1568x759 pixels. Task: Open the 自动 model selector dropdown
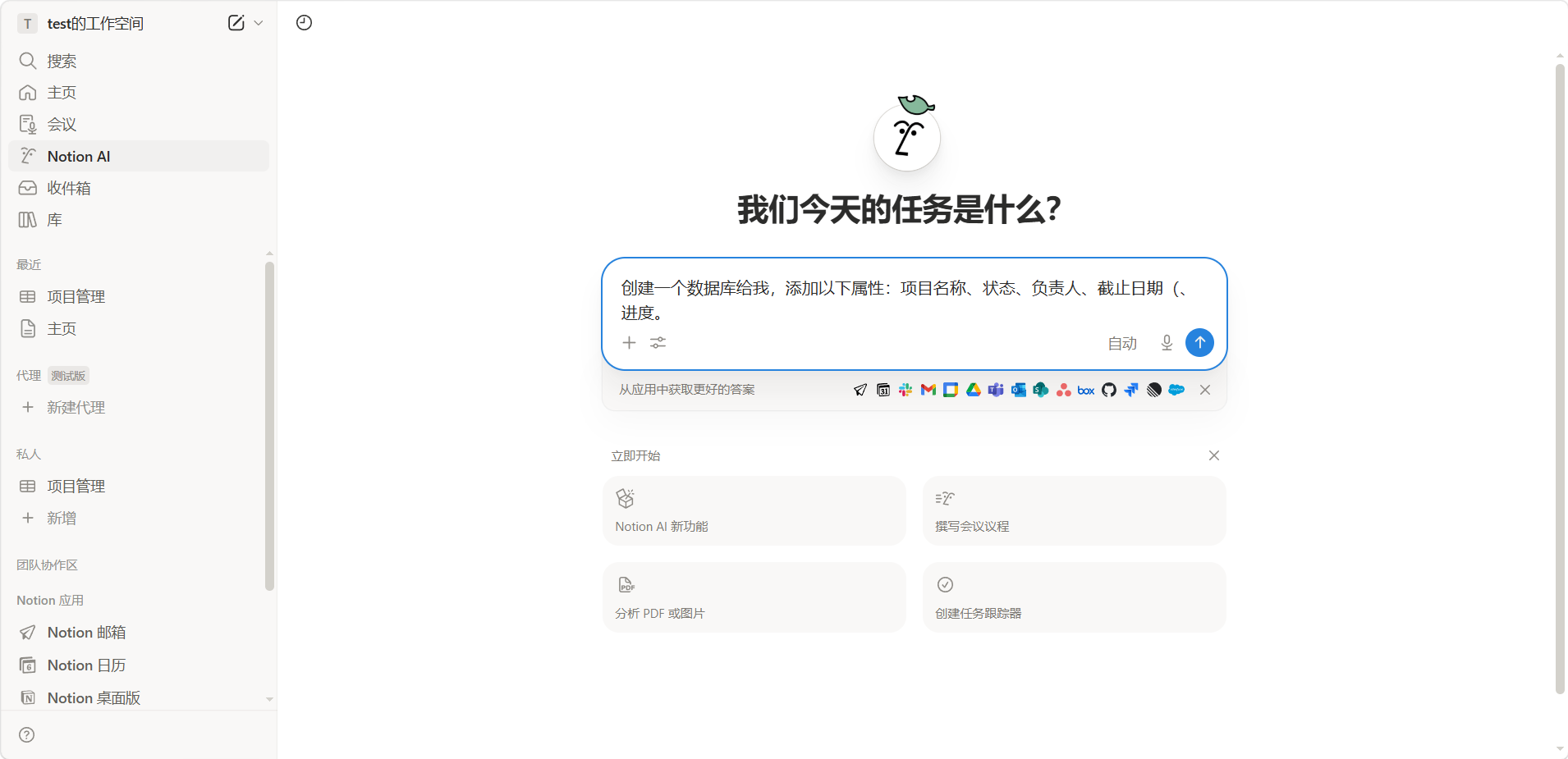[x=1122, y=343]
